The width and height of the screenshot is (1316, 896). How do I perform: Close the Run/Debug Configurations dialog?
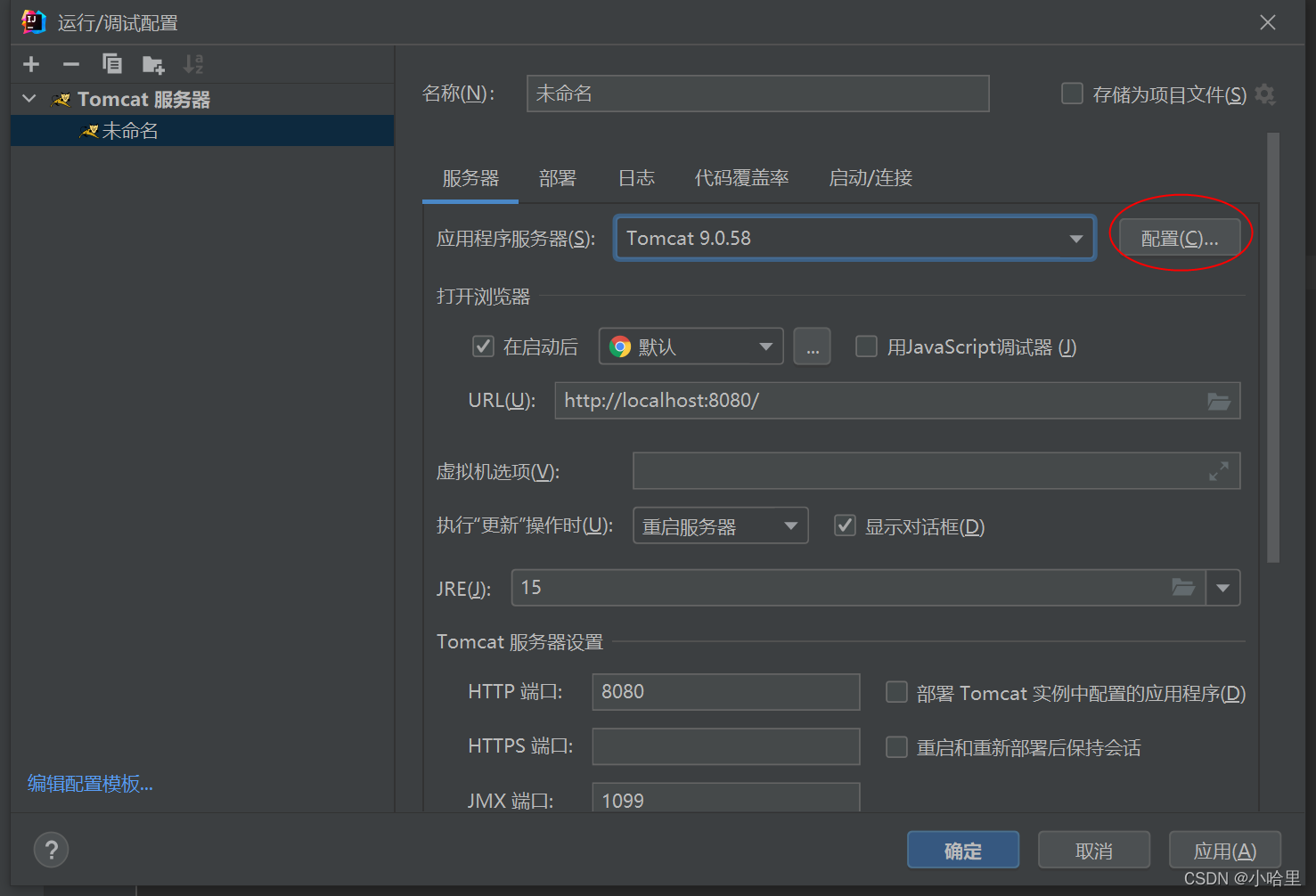coord(1268,22)
